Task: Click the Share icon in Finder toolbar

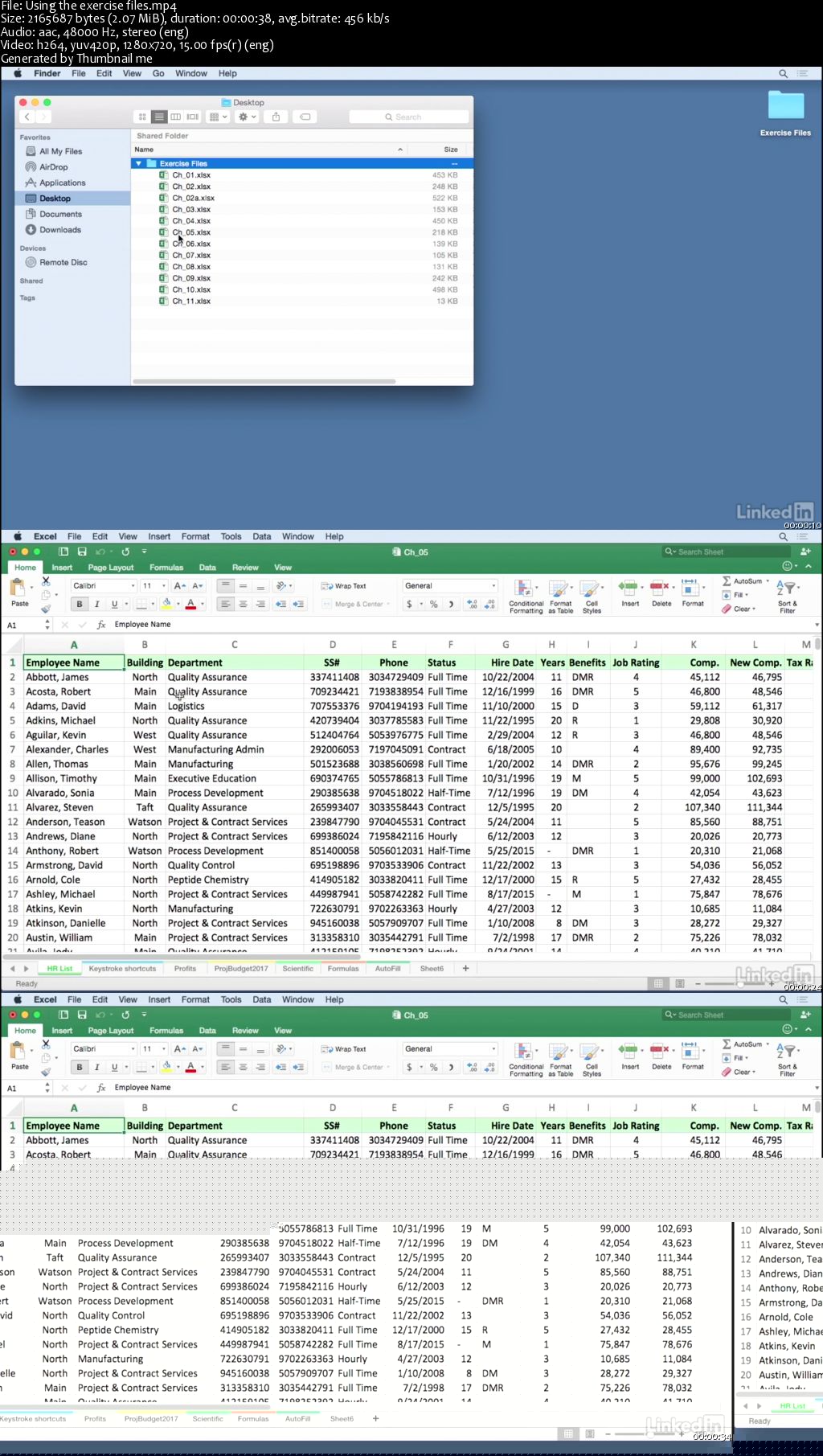Action: click(276, 117)
